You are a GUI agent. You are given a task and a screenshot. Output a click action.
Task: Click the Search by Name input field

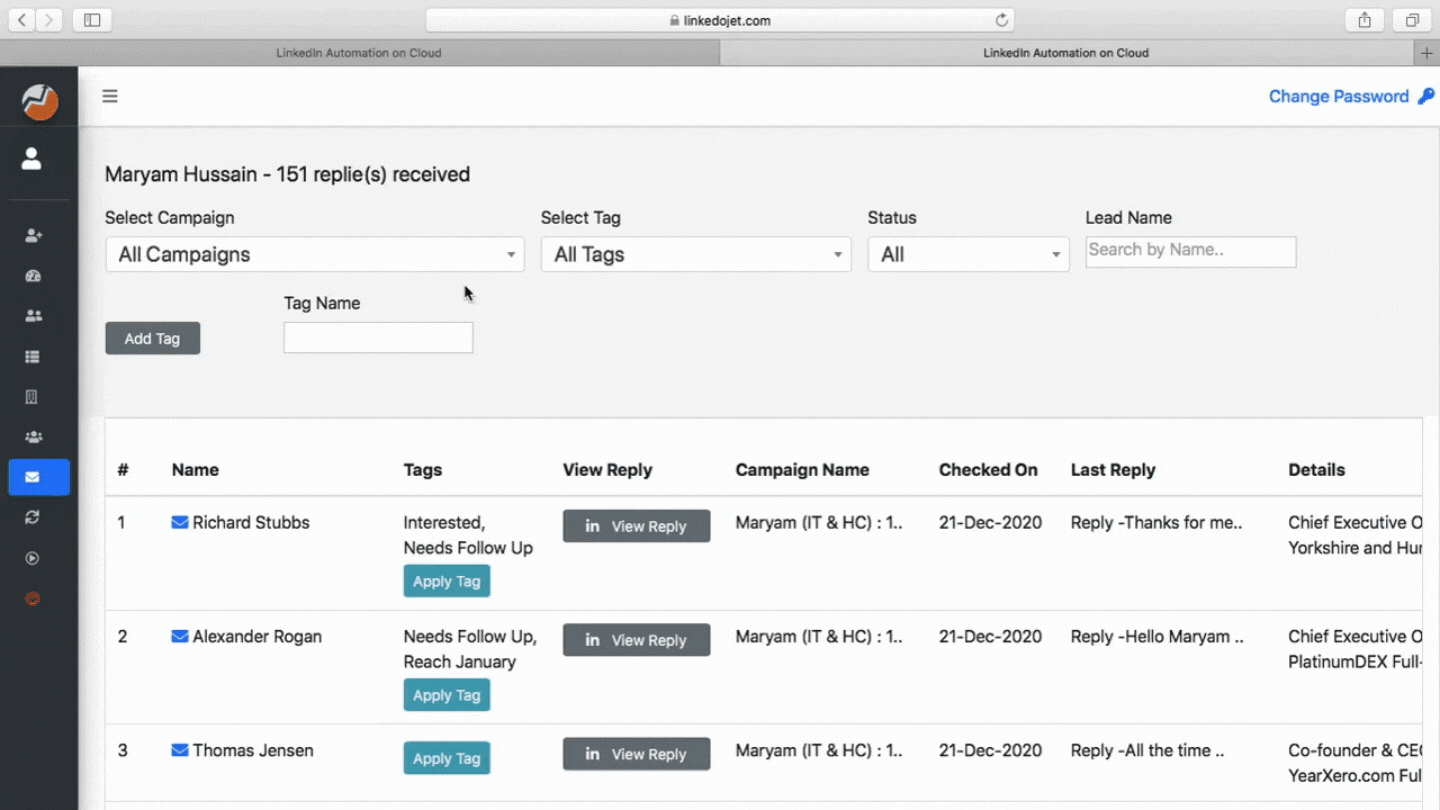click(x=1191, y=252)
